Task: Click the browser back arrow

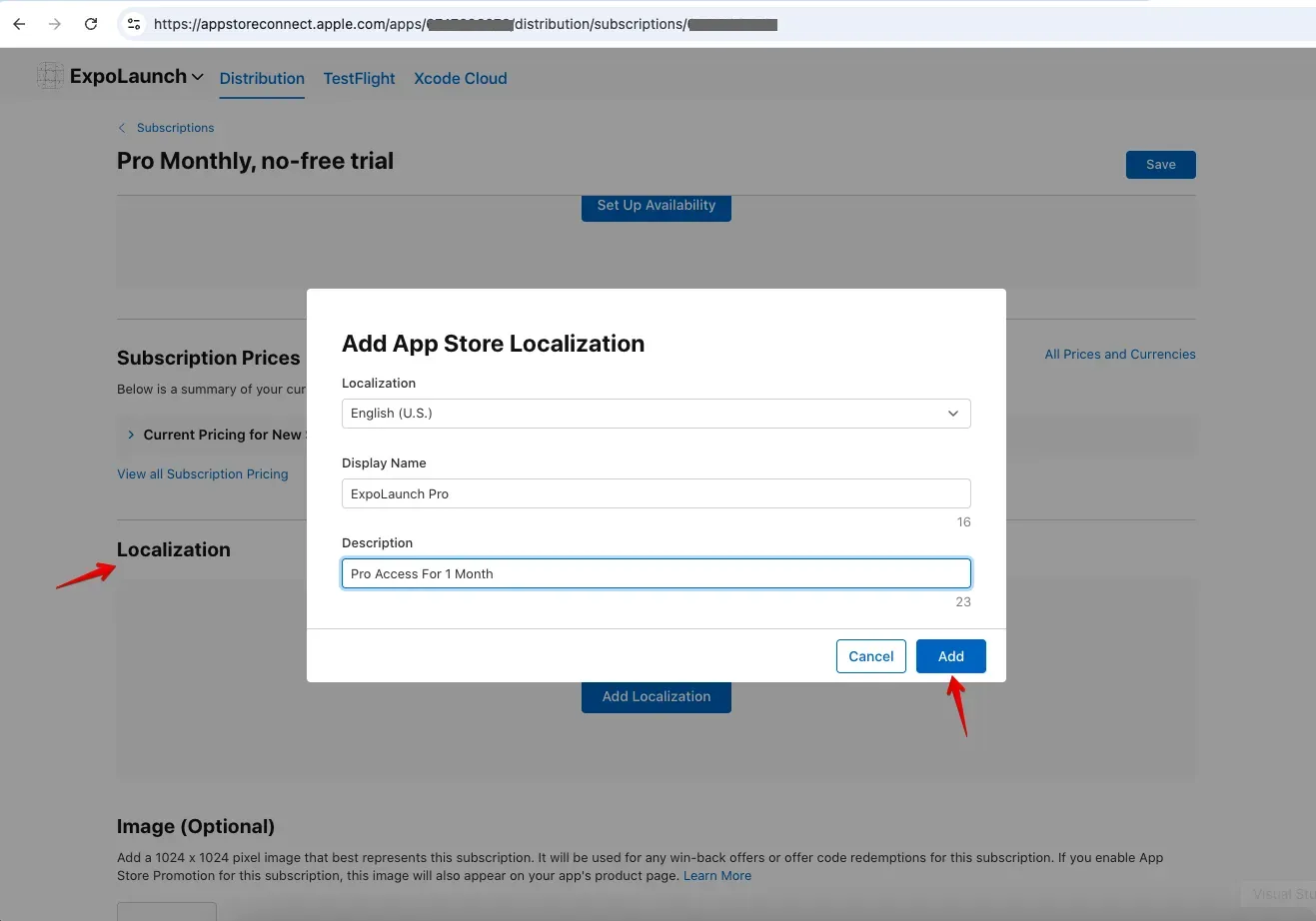Action: [x=19, y=24]
